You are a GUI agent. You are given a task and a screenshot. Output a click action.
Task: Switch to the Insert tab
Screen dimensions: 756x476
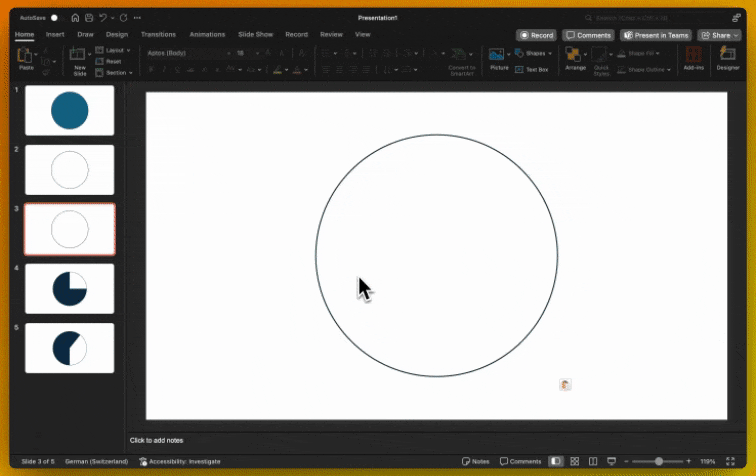pos(55,34)
